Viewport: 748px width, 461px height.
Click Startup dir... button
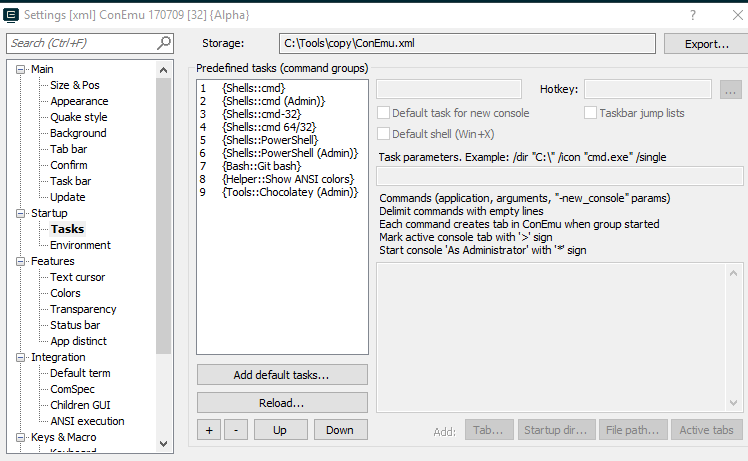(x=556, y=430)
